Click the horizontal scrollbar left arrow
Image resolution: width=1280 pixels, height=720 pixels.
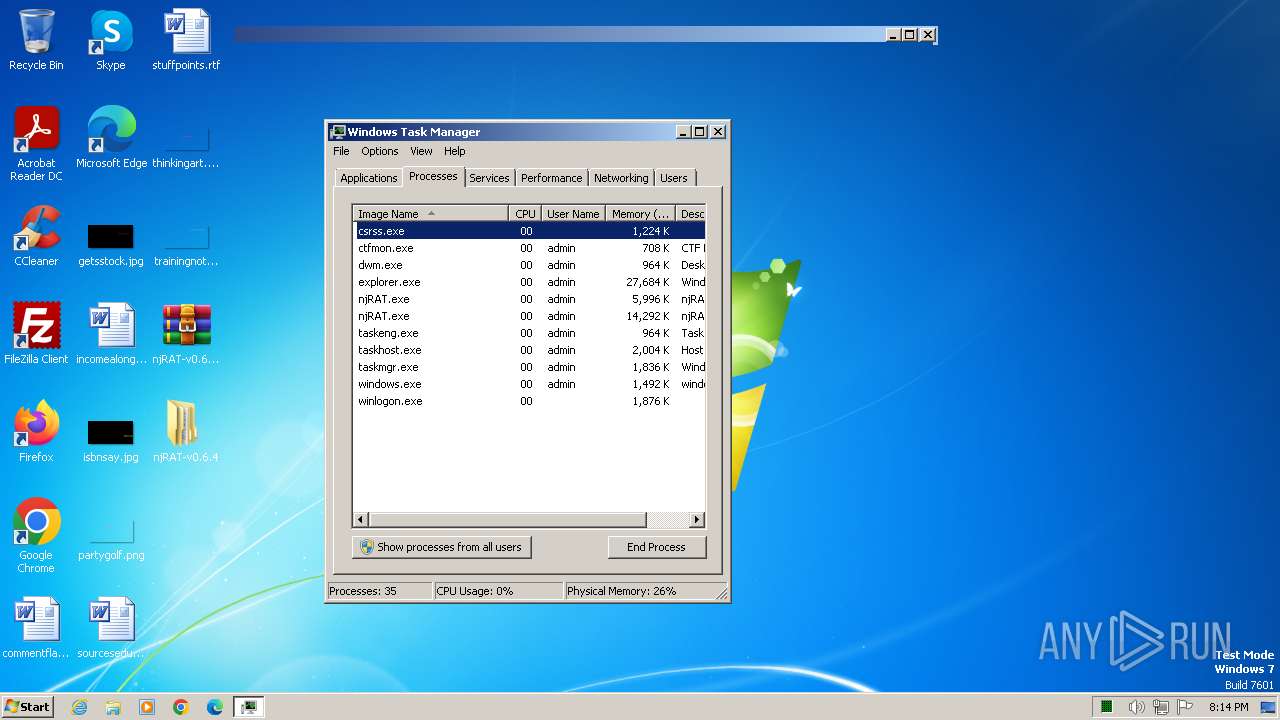point(362,520)
